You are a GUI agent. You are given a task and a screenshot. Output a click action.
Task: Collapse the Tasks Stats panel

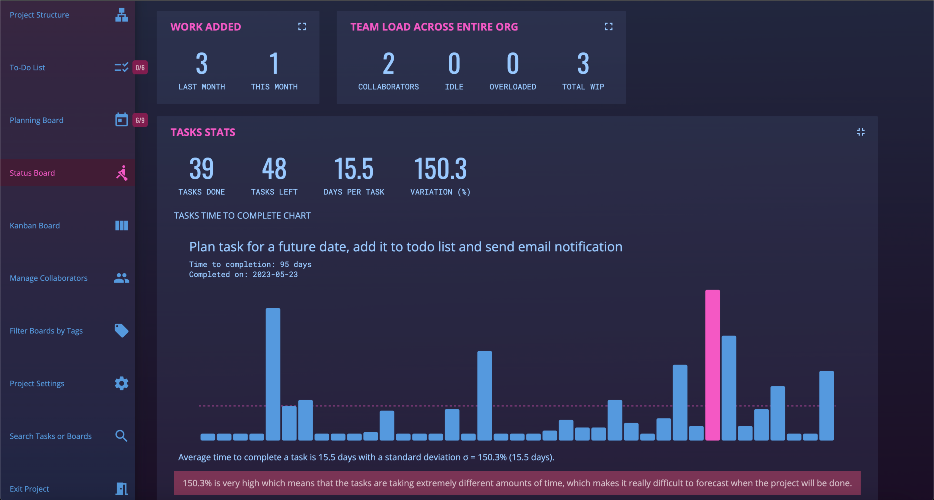pos(861,132)
